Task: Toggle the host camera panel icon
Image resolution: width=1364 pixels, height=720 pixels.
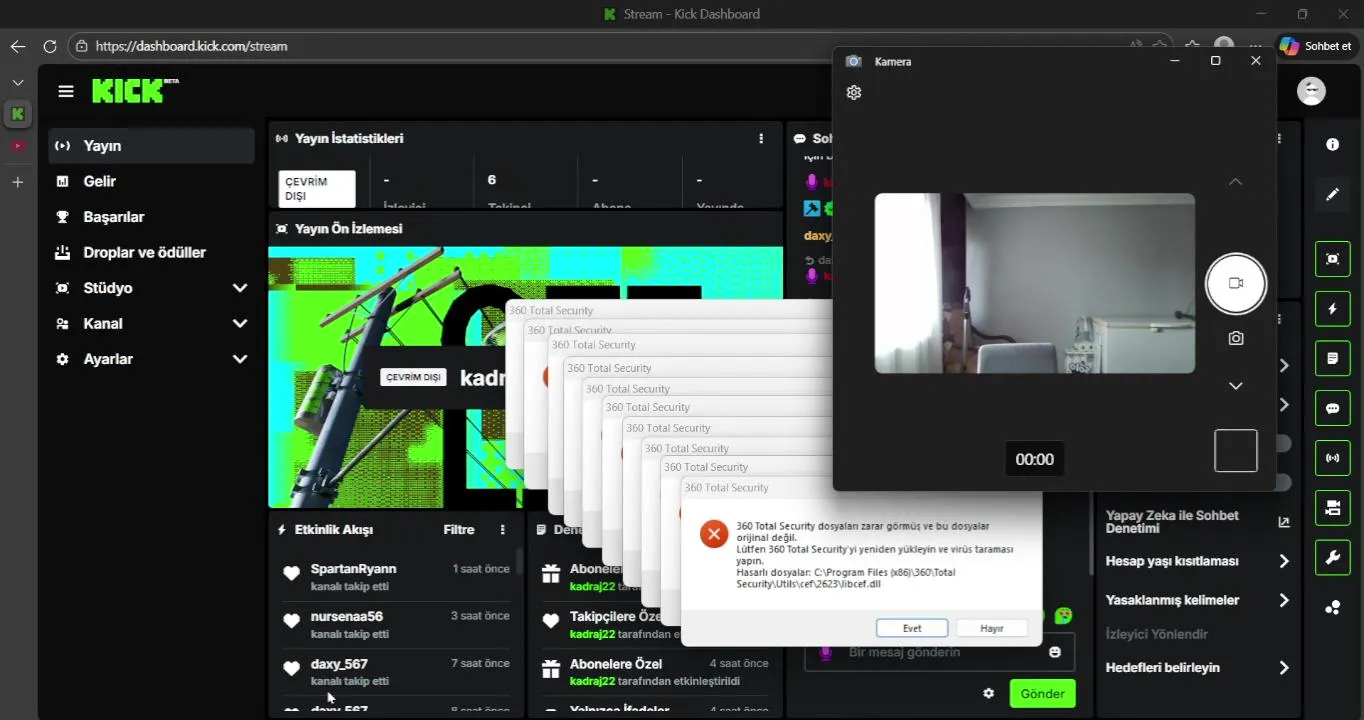Action: (1332, 508)
